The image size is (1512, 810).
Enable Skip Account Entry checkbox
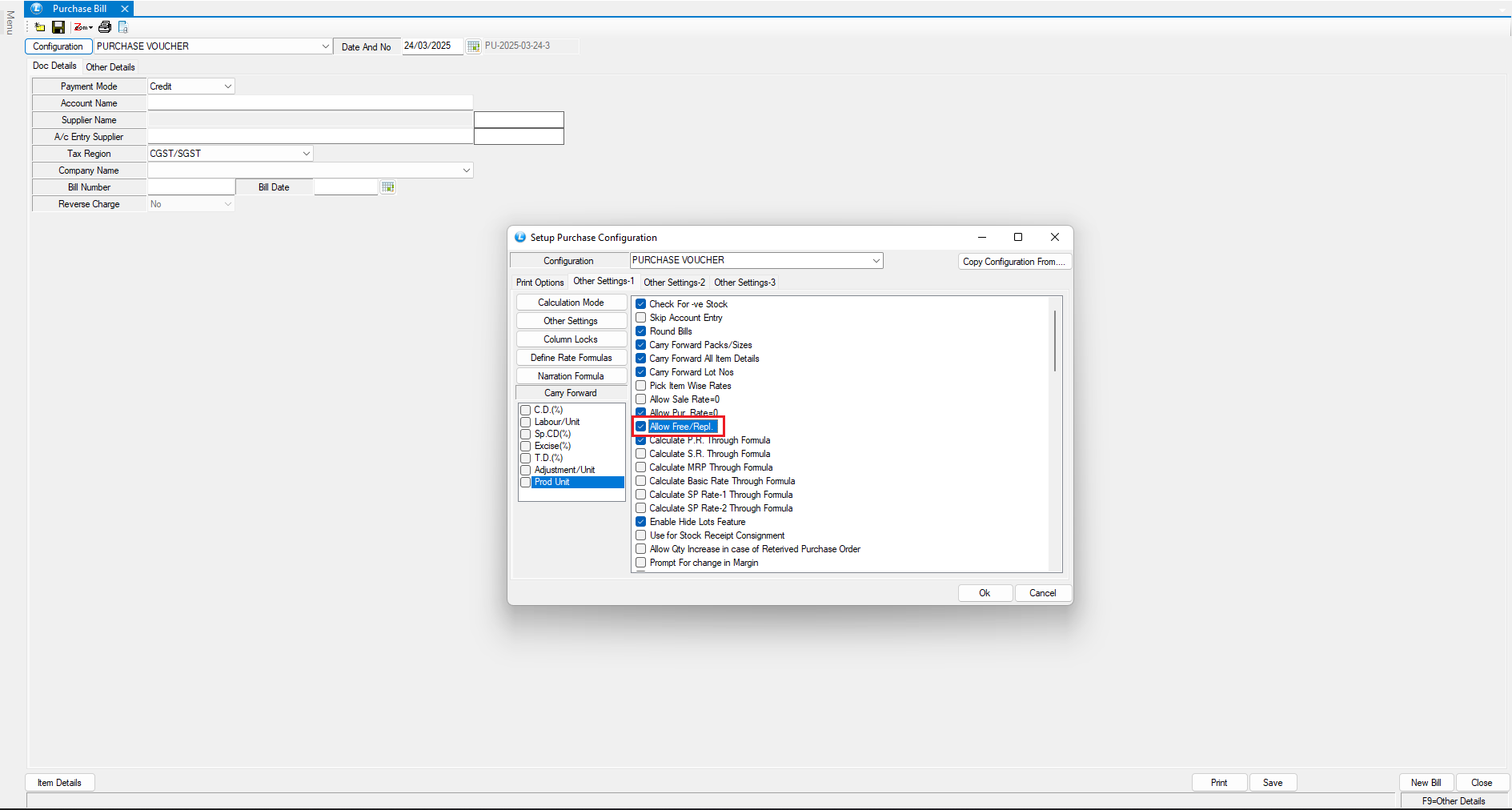point(641,318)
